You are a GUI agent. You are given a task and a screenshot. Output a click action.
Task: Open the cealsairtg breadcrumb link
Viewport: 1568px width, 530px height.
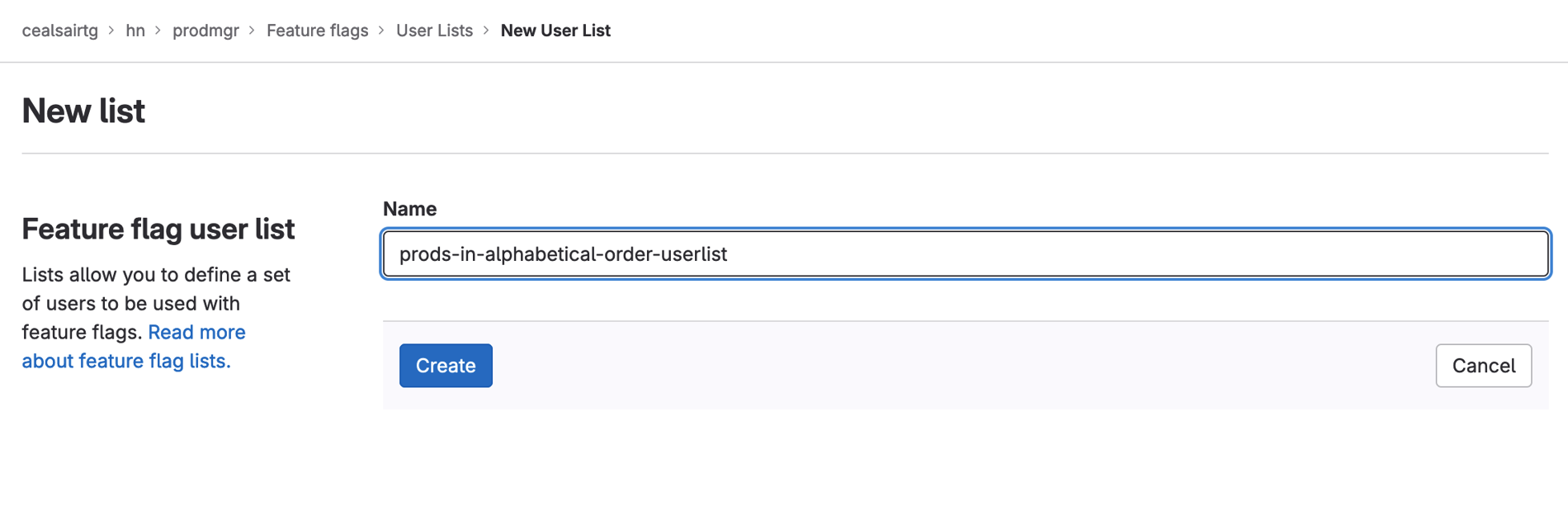[x=59, y=30]
